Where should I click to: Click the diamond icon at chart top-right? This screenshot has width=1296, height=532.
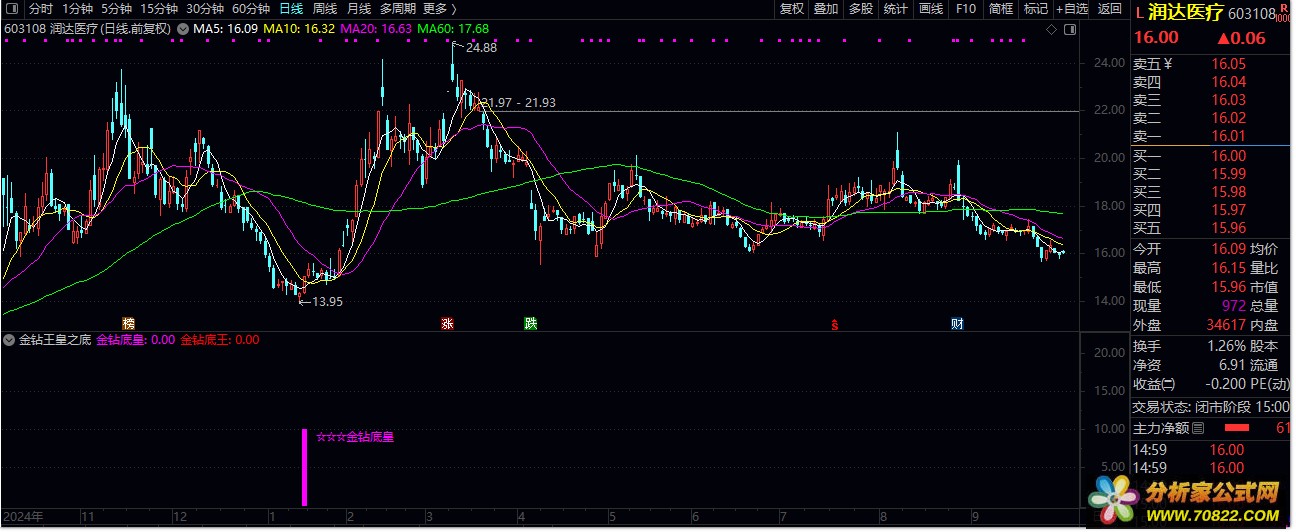tap(1053, 30)
